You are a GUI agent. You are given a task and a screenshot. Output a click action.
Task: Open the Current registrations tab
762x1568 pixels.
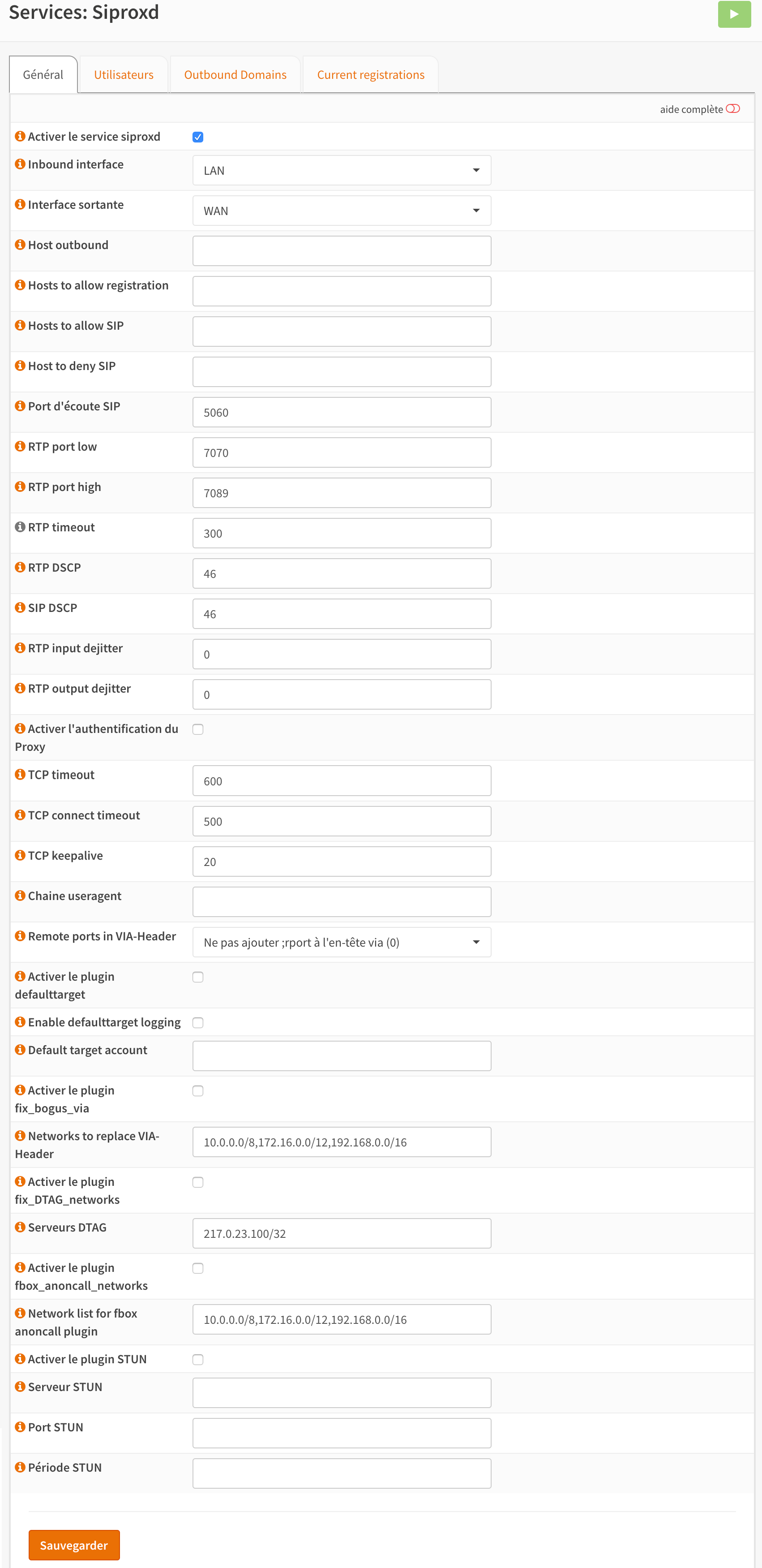click(370, 75)
